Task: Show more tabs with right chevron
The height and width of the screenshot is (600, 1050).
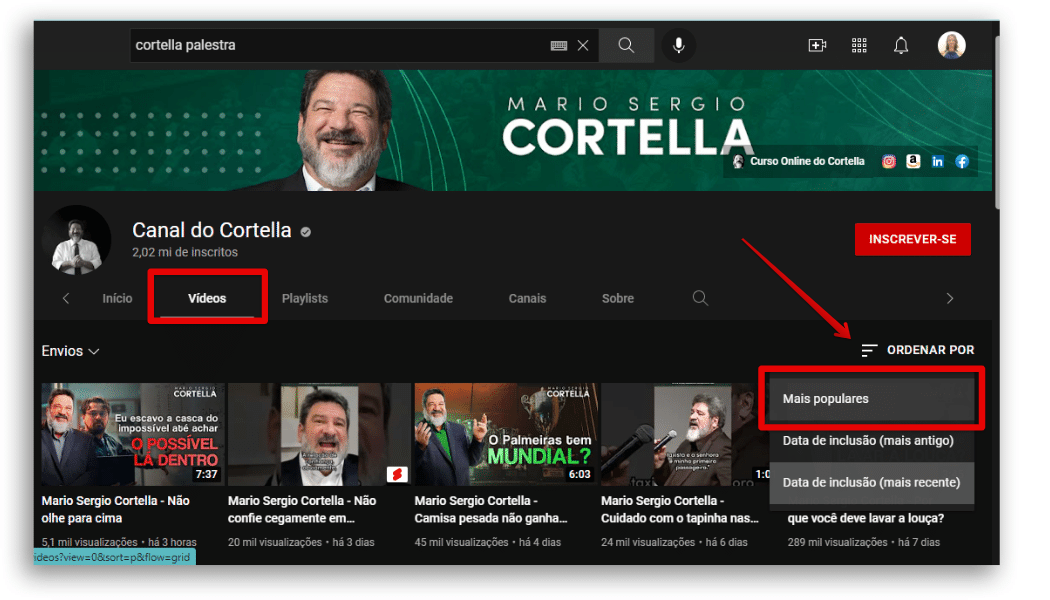Action: pyautogui.click(x=950, y=298)
